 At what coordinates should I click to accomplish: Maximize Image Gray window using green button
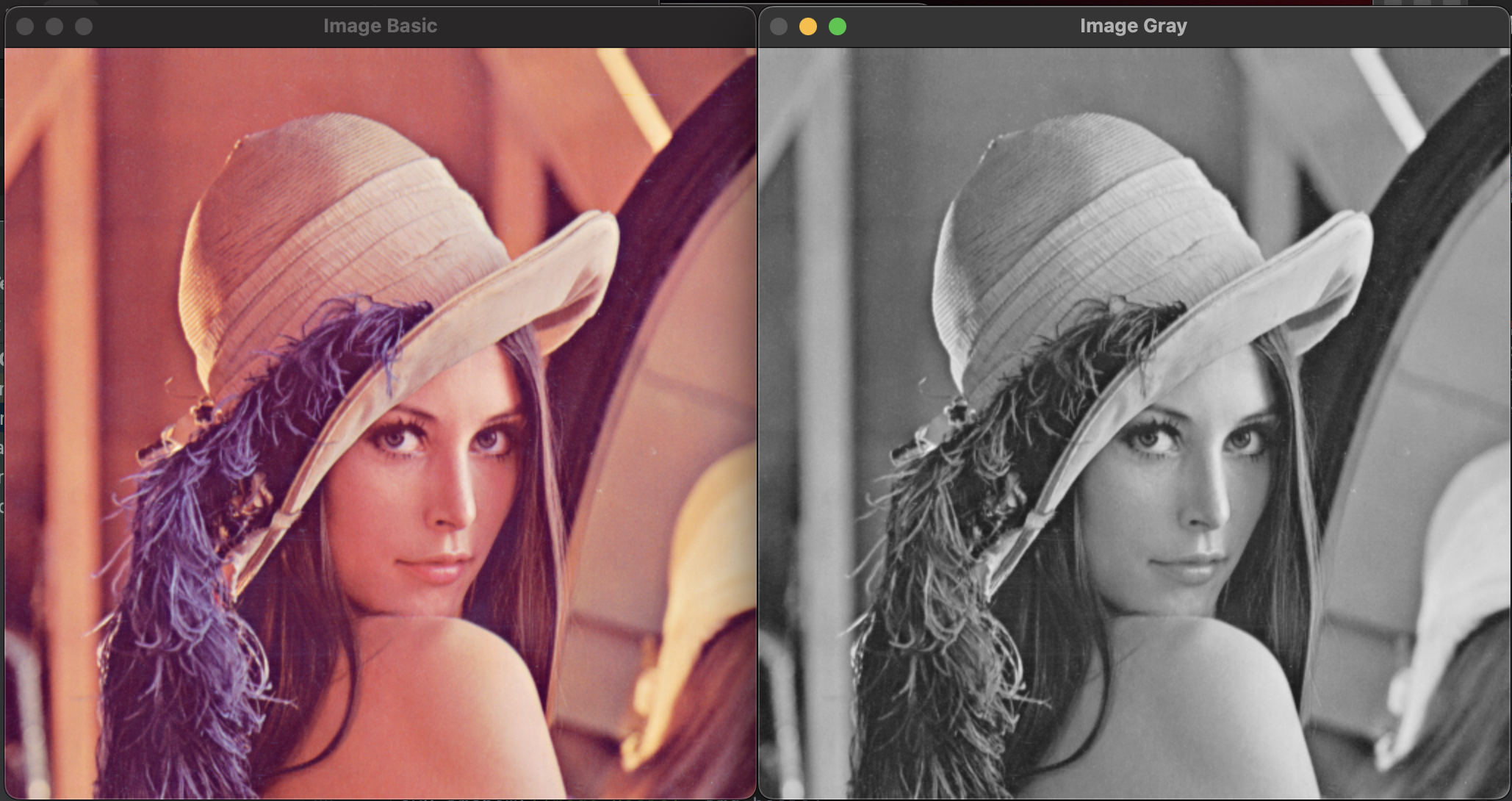[838, 26]
